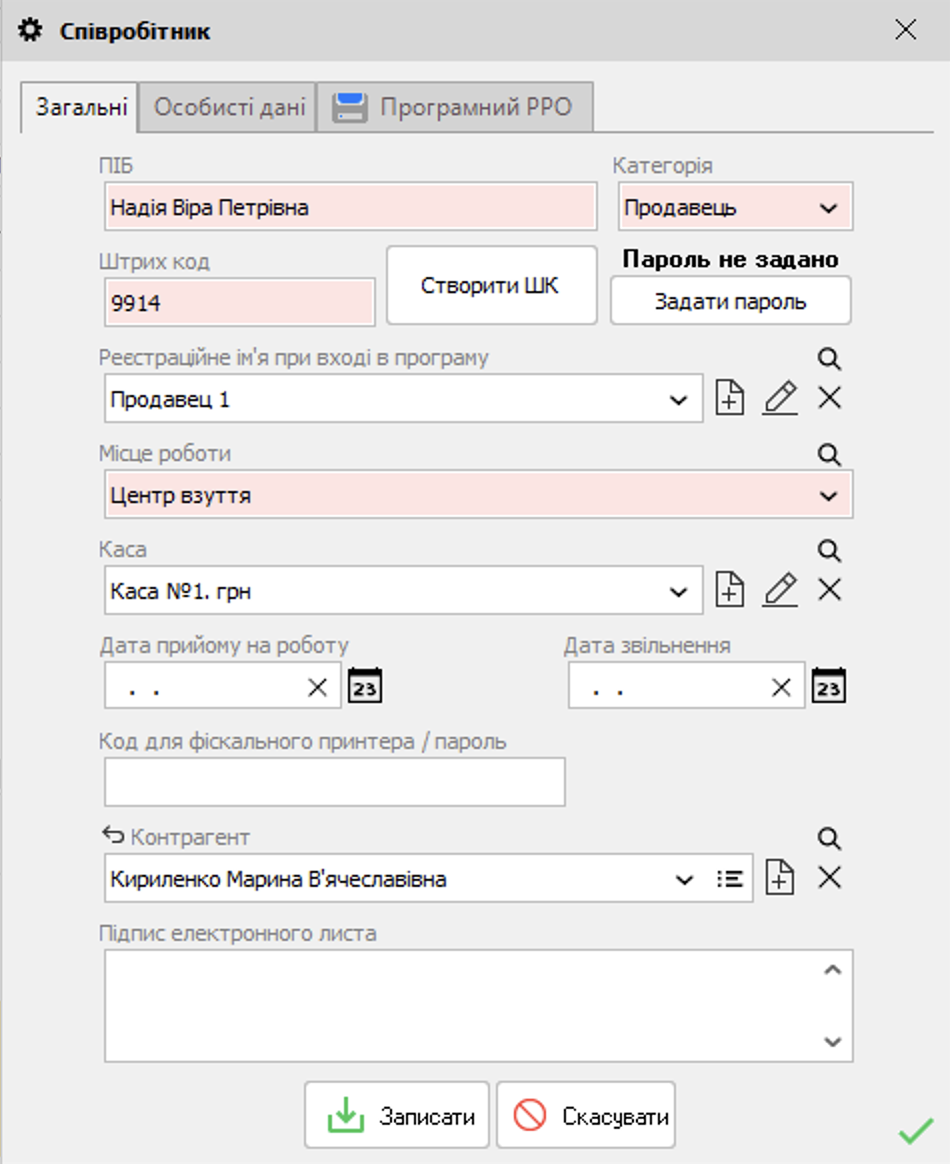The image size is (950, 1164).
Task: Clear the registration name field
Action: click(x=830, y=397)
